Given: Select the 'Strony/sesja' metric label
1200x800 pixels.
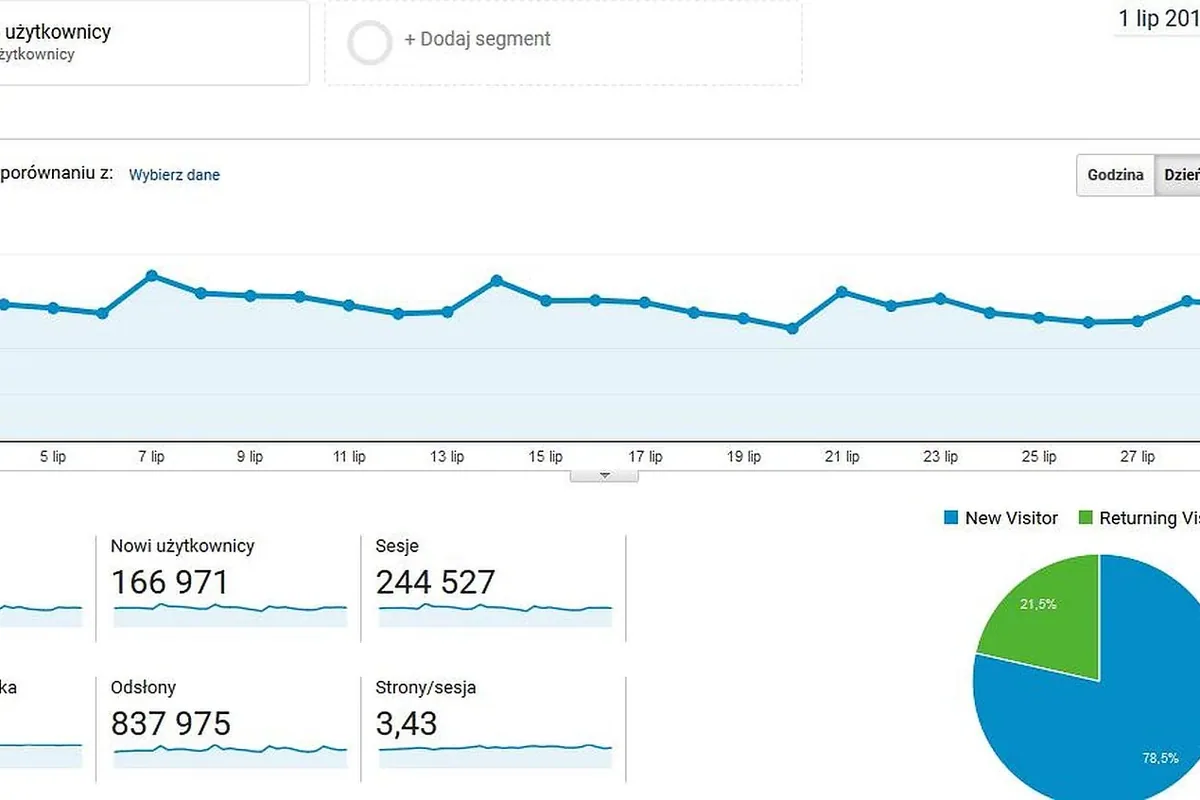Looking at the screenshot, I should click(426, 688).
